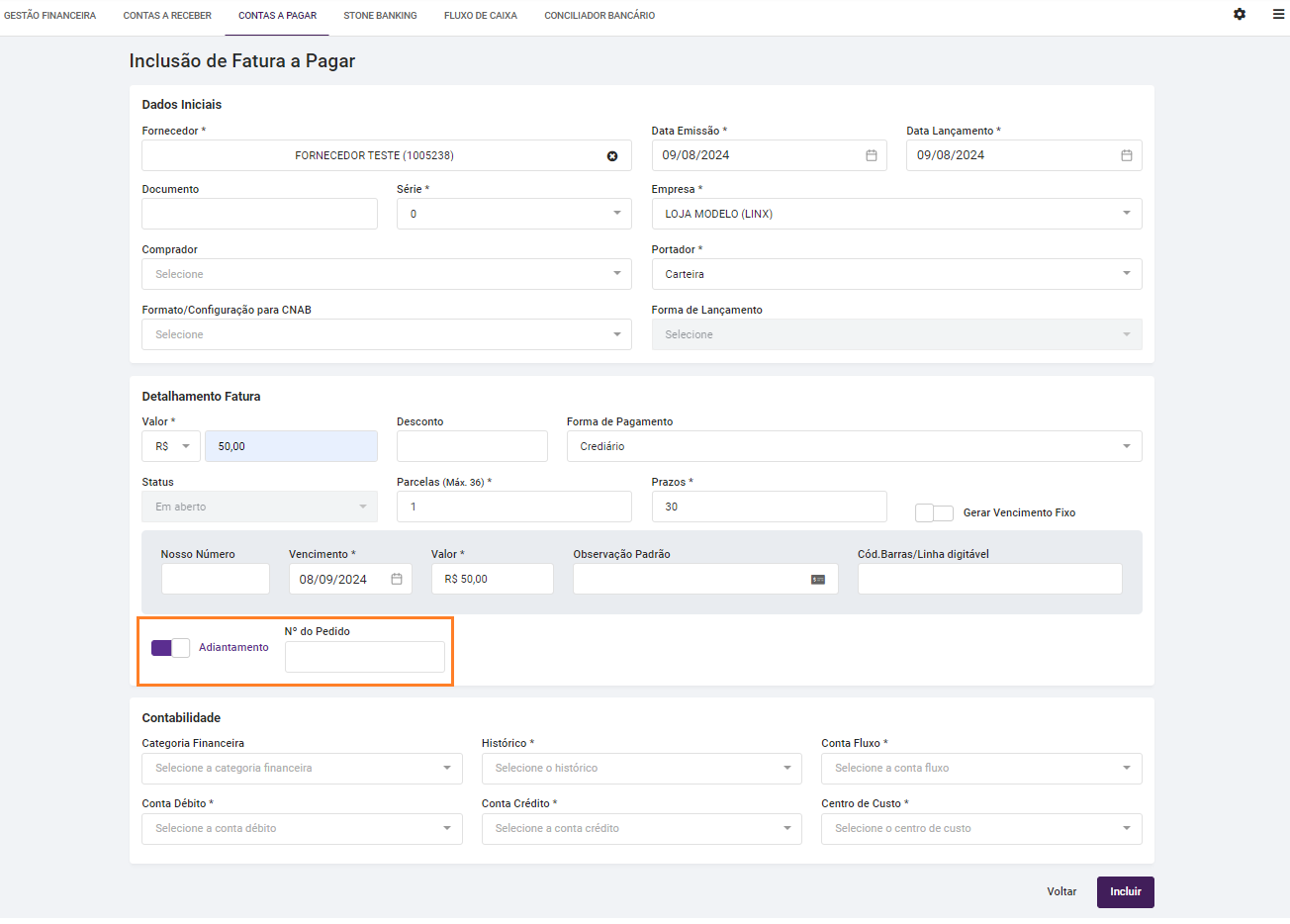Click the Observação Padrão lookup icon
Image resolution: width=1290 pixels, height=924 pixels.
[818, 579]
